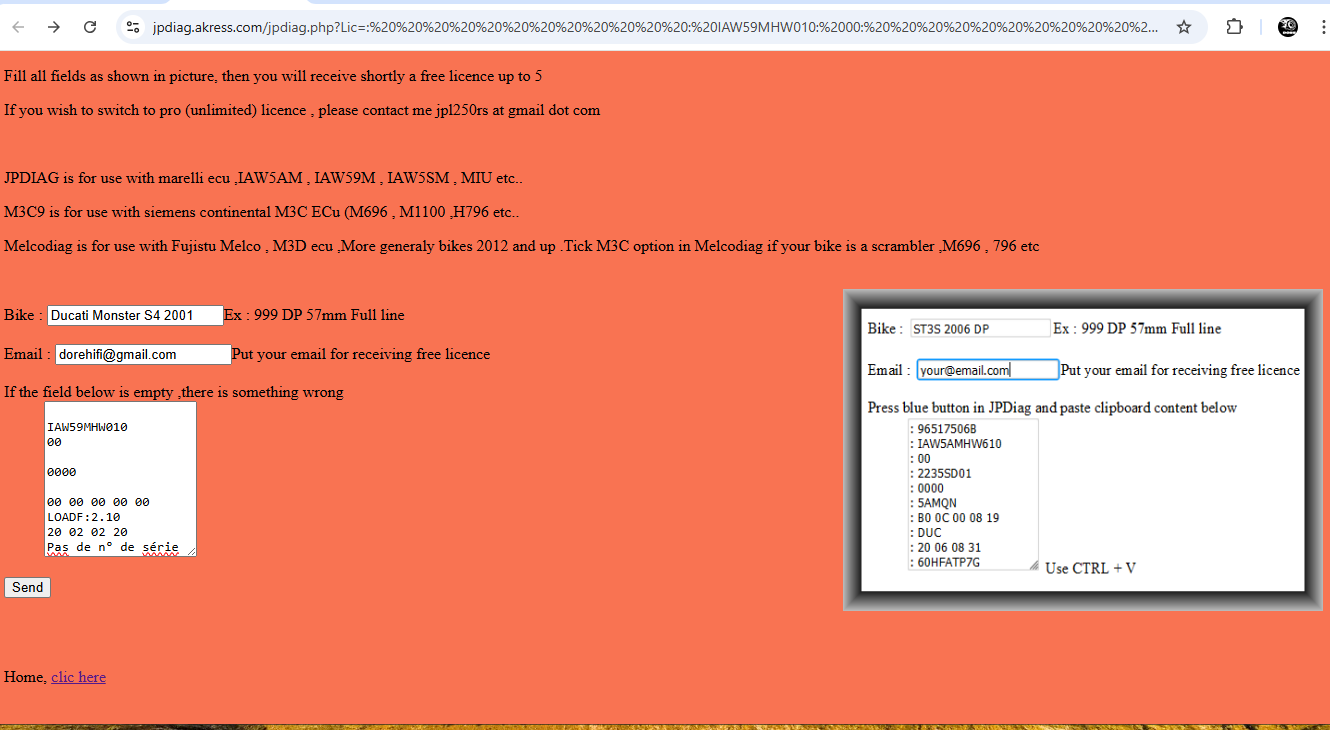The image size is (1330, 730).
Task: Click the "Fill all fields as shown" text
Action: 273,76
